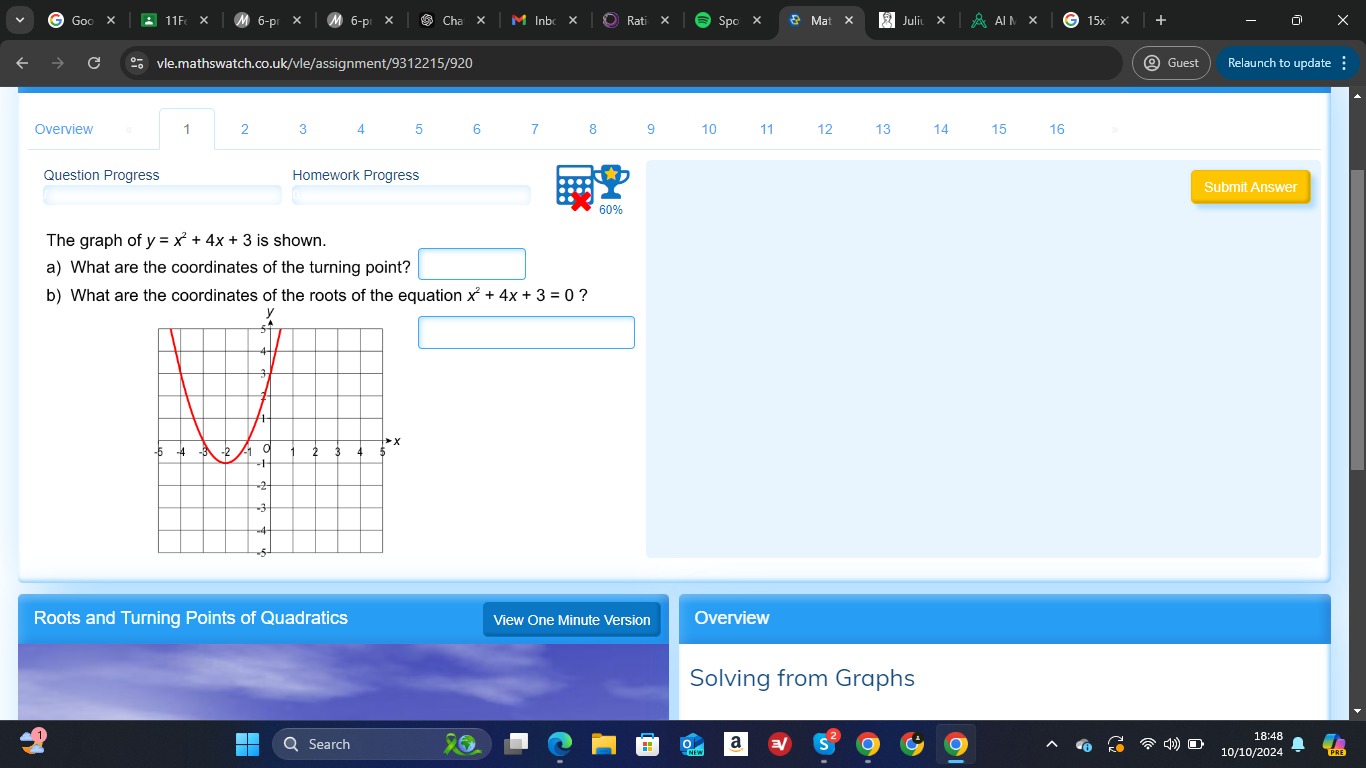Open a new browser tab with plus icon

[x=1160, y=20]
